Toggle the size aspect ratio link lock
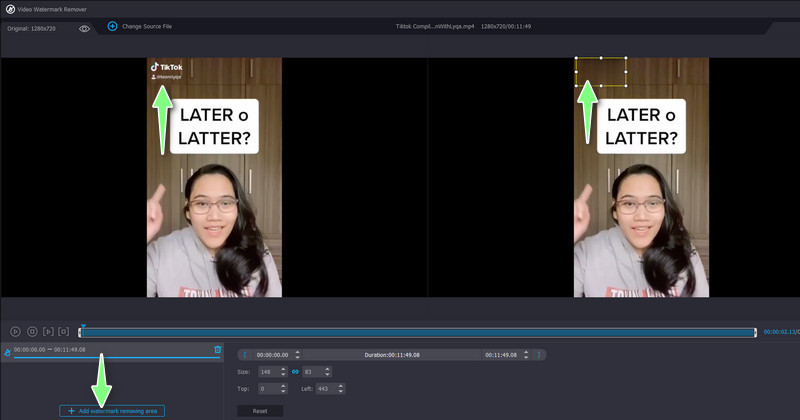 [x=295, y=372]
